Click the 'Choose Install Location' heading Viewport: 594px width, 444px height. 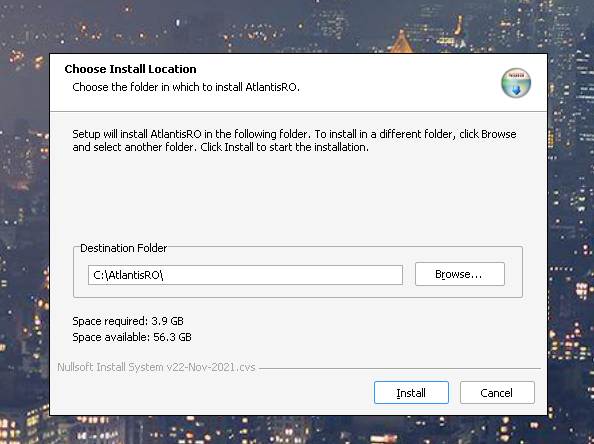(x=130, y=69)
